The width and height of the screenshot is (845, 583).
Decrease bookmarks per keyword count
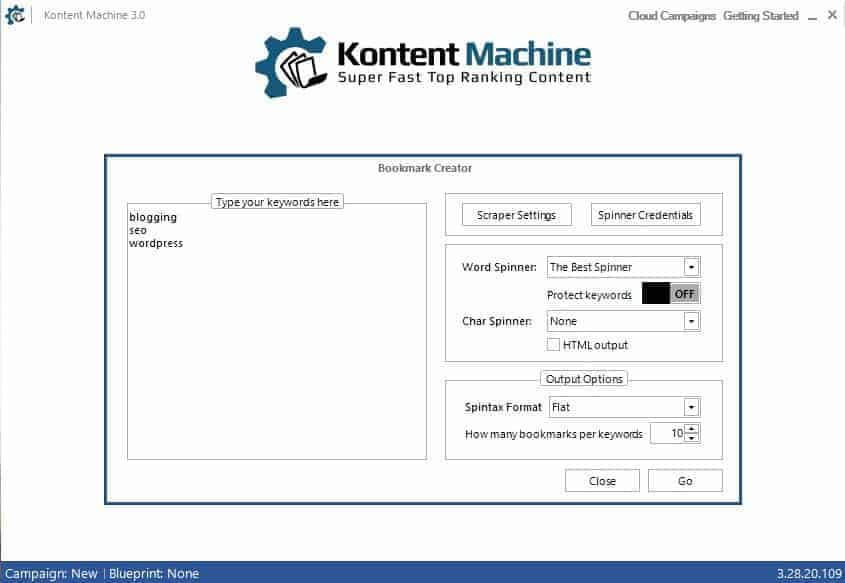click(x=692, y=438)
